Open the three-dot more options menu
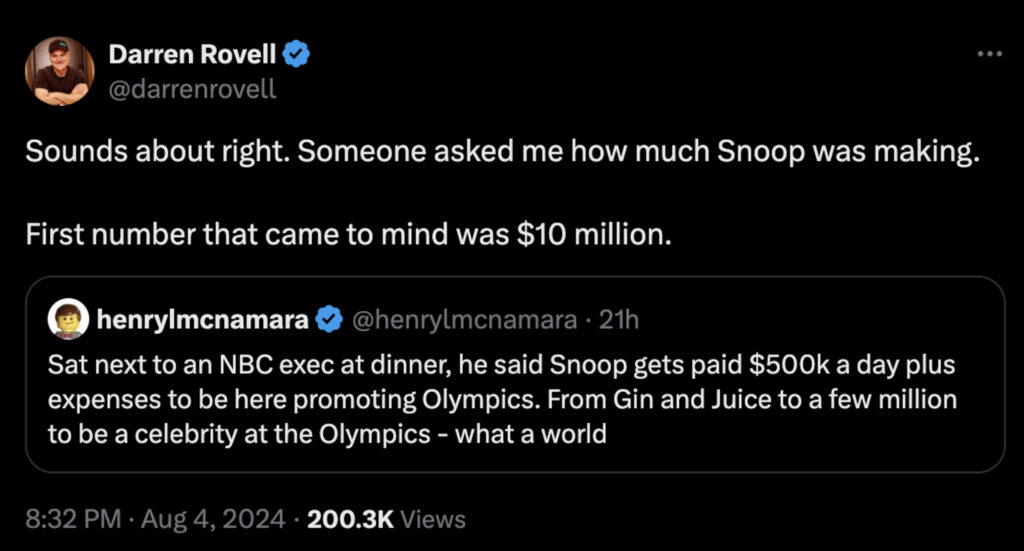Screen dimensions: 1024x551 pos(989,54)
